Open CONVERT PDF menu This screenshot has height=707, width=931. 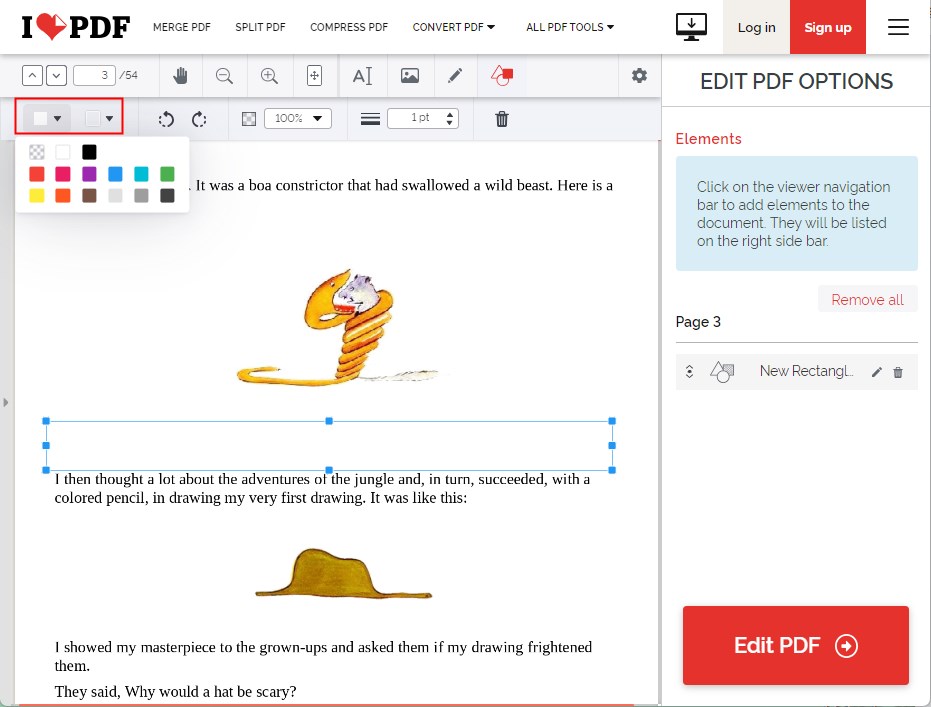tap(454, 27)
